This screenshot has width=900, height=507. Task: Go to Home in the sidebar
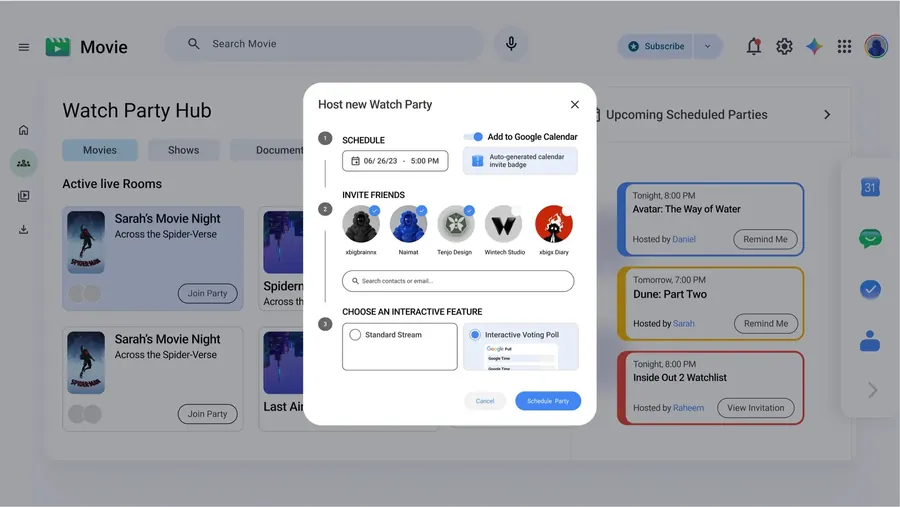coord(24,130)
